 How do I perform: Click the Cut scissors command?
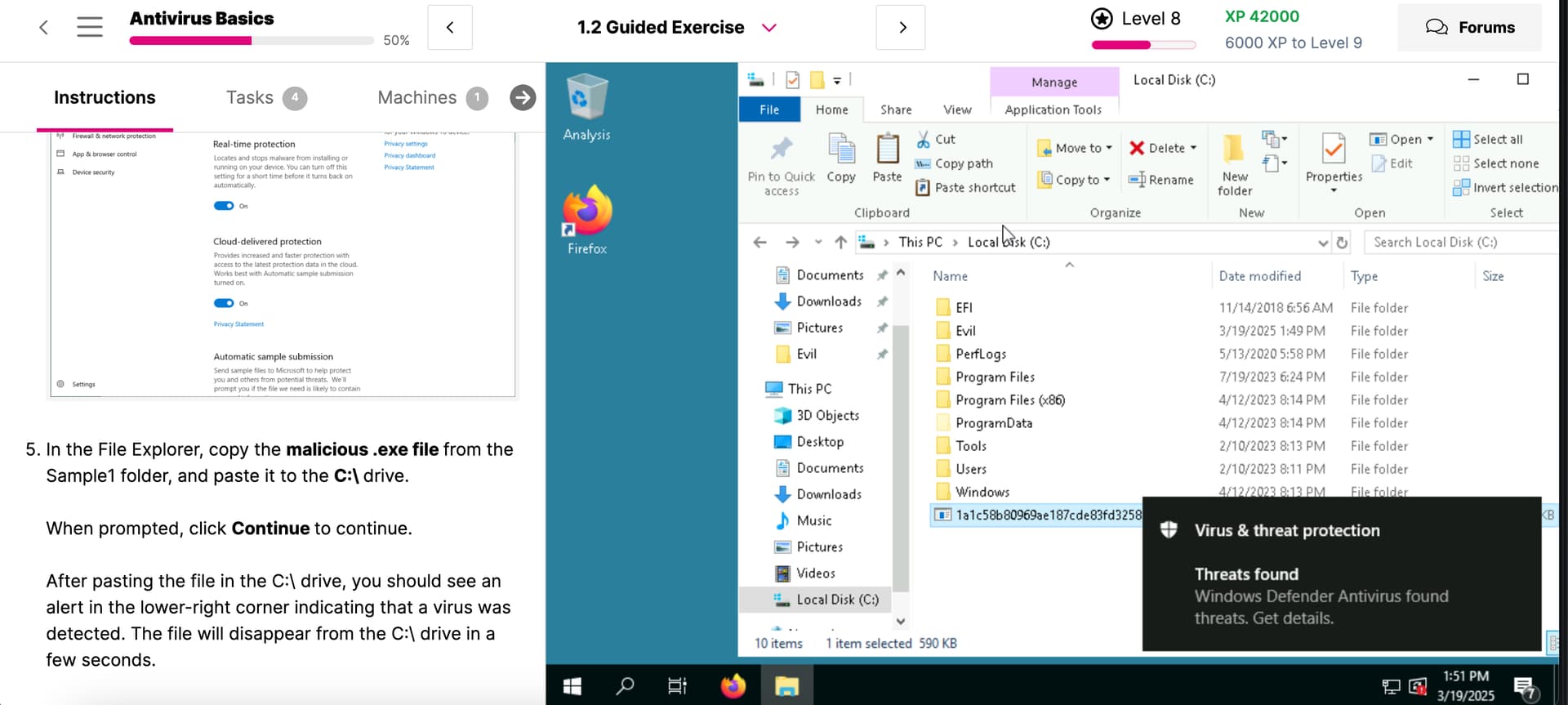pyautogui.click(x=935, y=139)
